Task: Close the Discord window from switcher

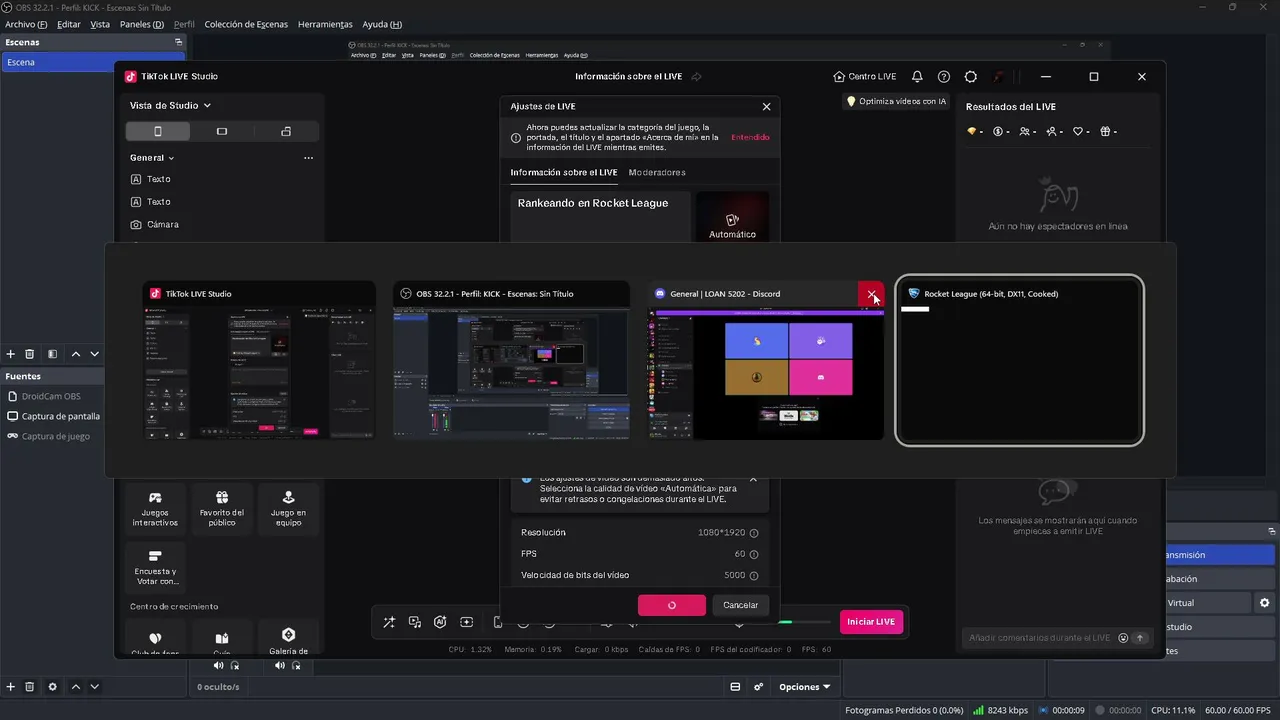Action: pos(872,294)
